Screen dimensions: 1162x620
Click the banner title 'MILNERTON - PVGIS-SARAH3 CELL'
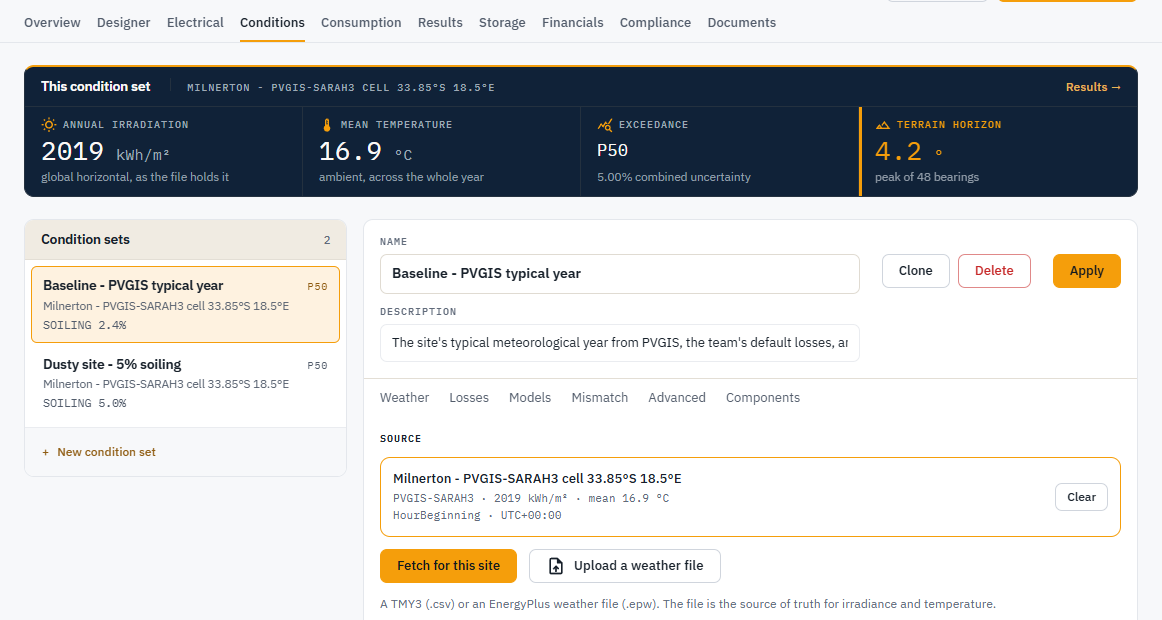341,87
